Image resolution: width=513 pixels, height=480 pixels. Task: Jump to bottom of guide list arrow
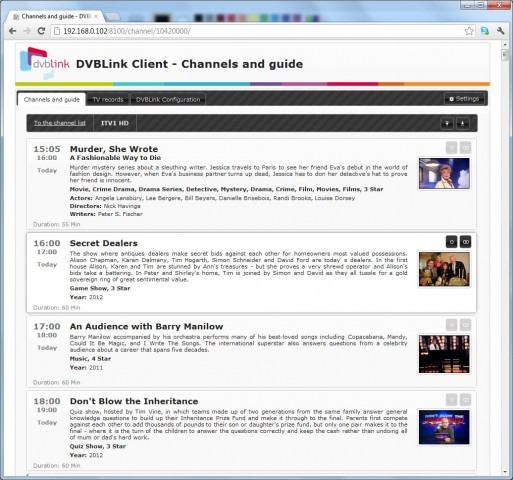(447, 123)
